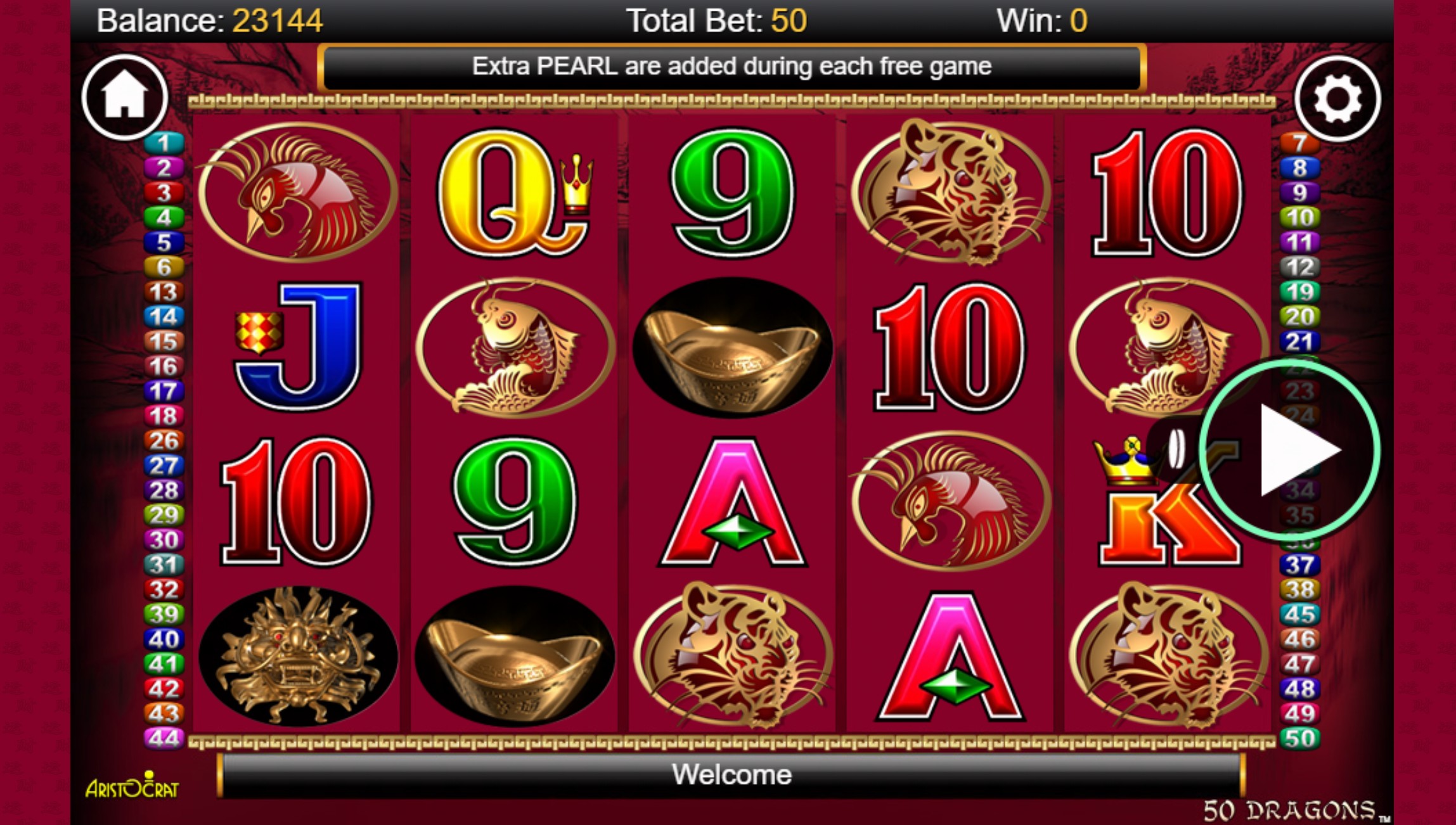Tap the phoenix symbol in the first reel
This screenshot has width=1456, height=825.
coord(298,192)
